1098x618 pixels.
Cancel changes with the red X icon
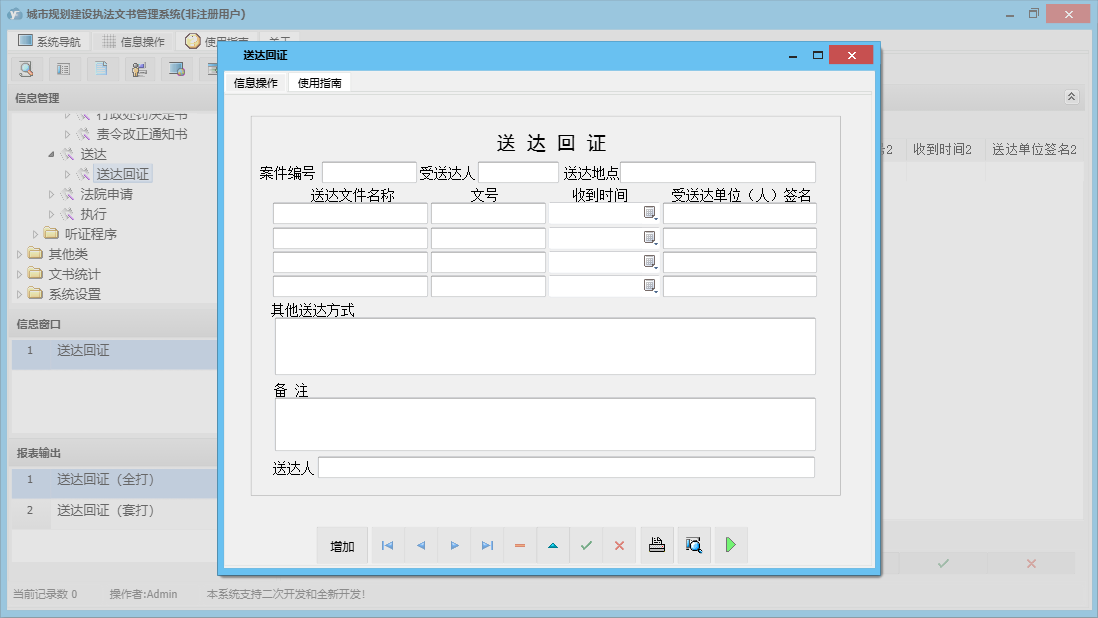click(619, 545)
